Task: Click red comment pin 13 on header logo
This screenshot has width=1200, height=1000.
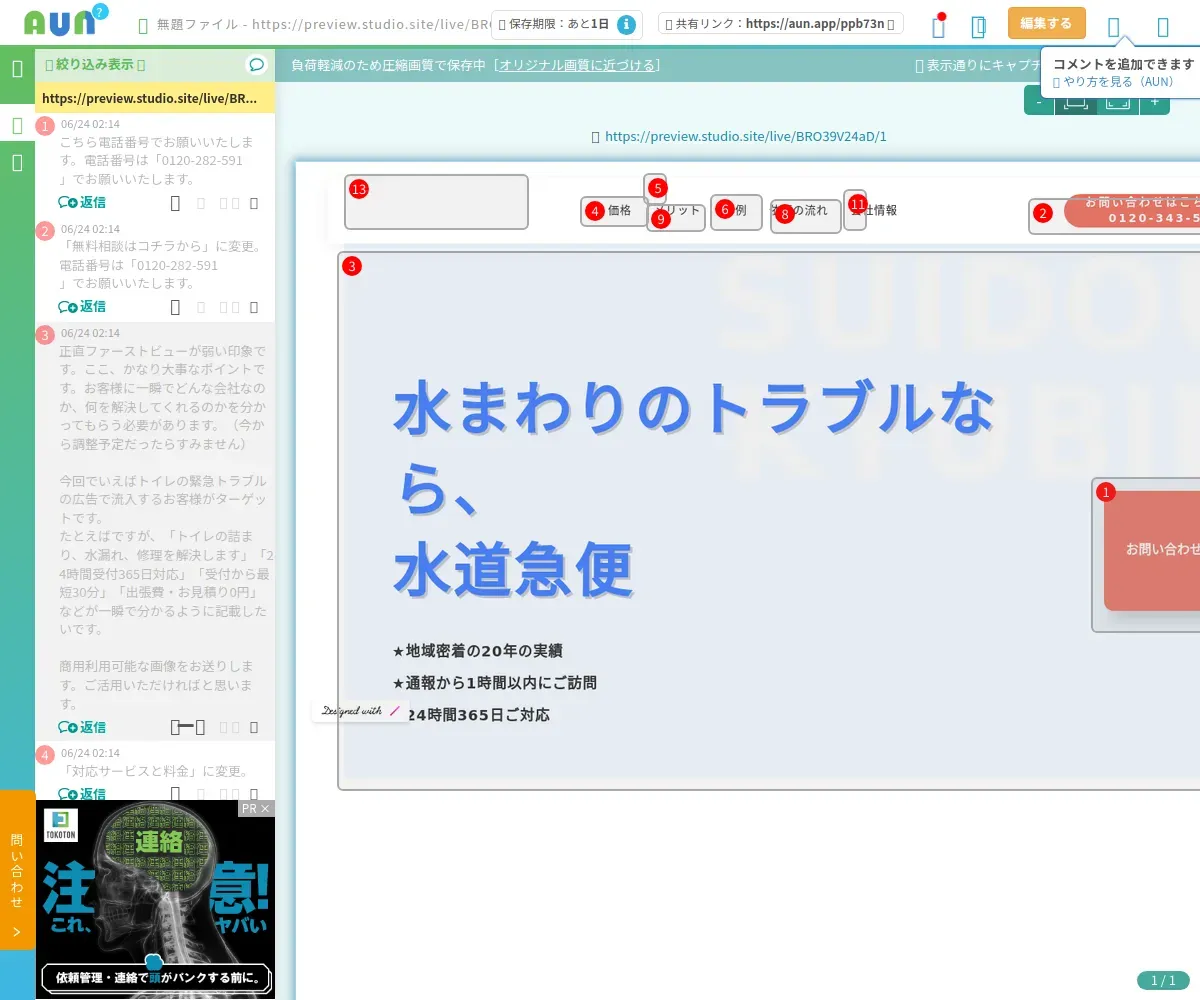Action: pyautogui.click(x=359, y=189)
